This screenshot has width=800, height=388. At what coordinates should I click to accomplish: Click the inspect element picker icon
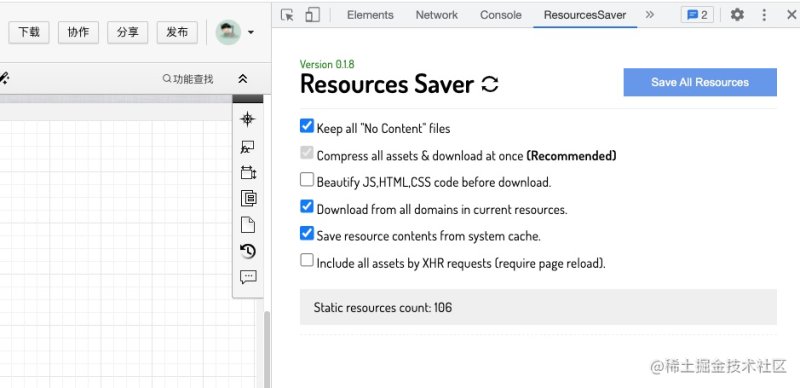pyautogui.click(x=287, y=15)
